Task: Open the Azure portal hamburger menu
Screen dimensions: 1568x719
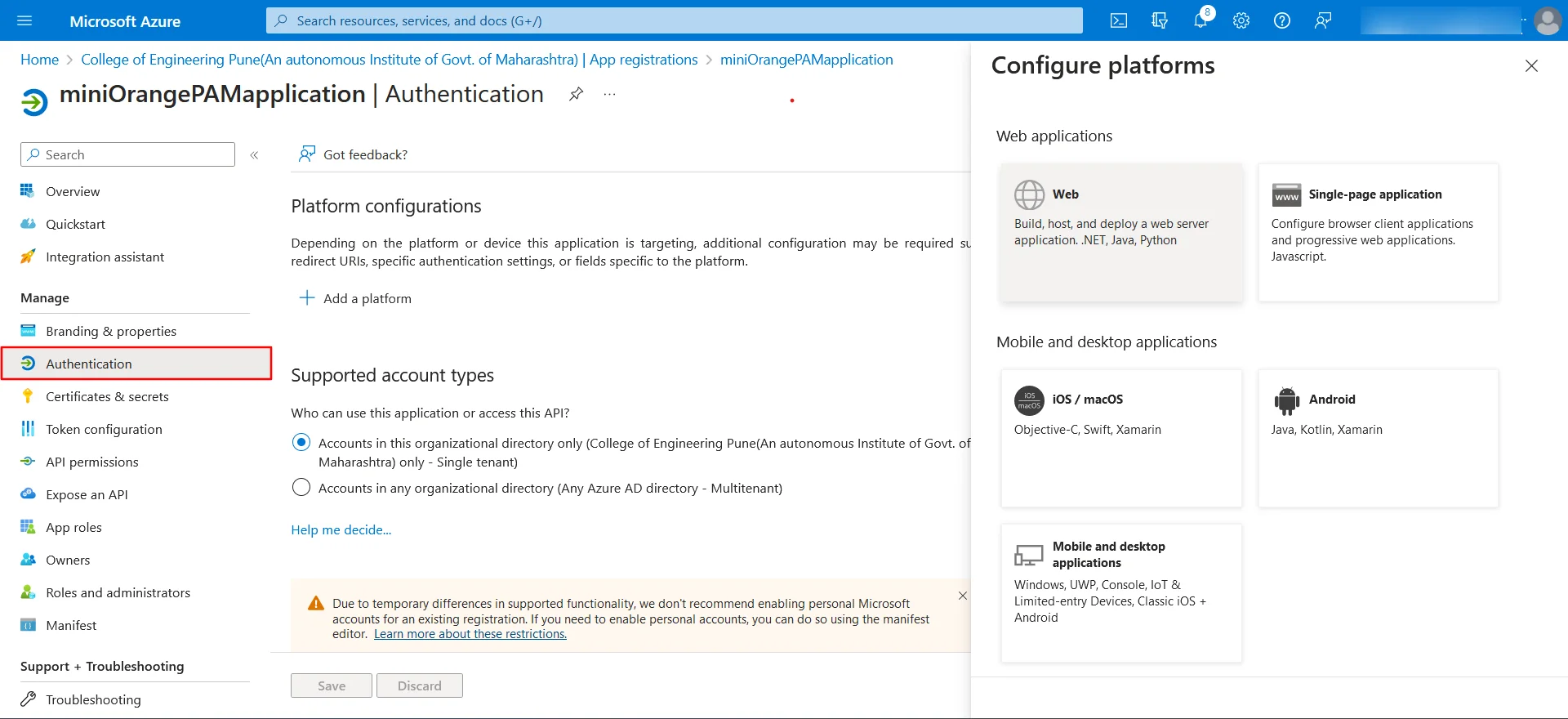Action: [24, 20]
